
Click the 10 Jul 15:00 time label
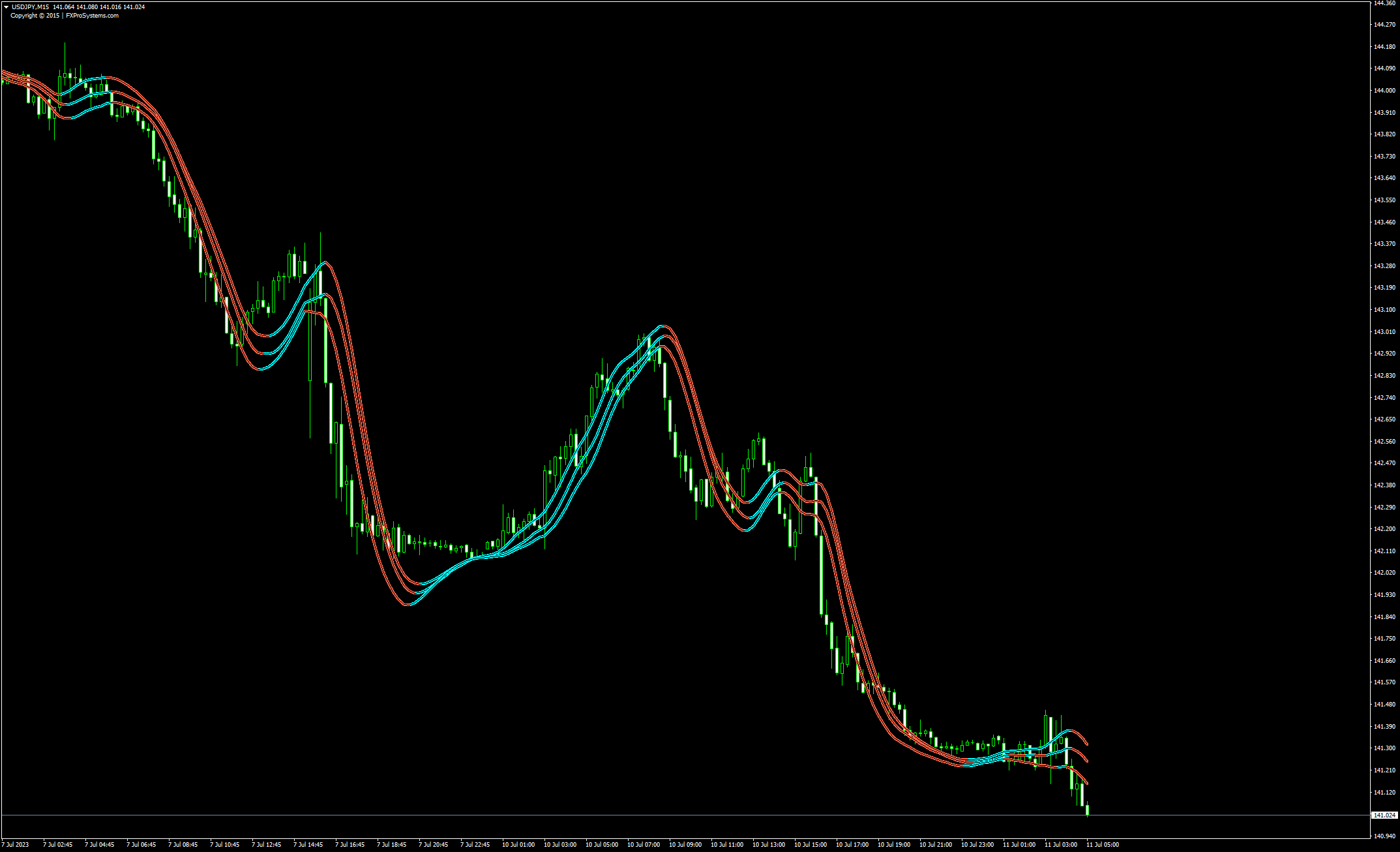tap(810, 845)
